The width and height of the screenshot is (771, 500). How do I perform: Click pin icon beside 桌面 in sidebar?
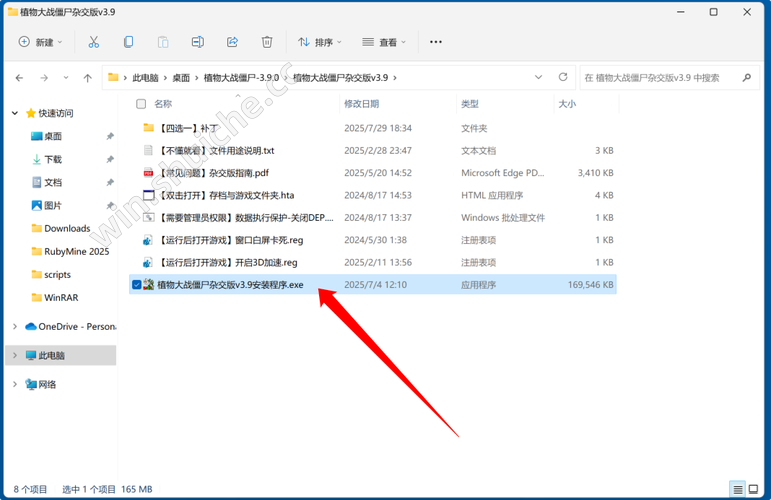click(110, 136)
